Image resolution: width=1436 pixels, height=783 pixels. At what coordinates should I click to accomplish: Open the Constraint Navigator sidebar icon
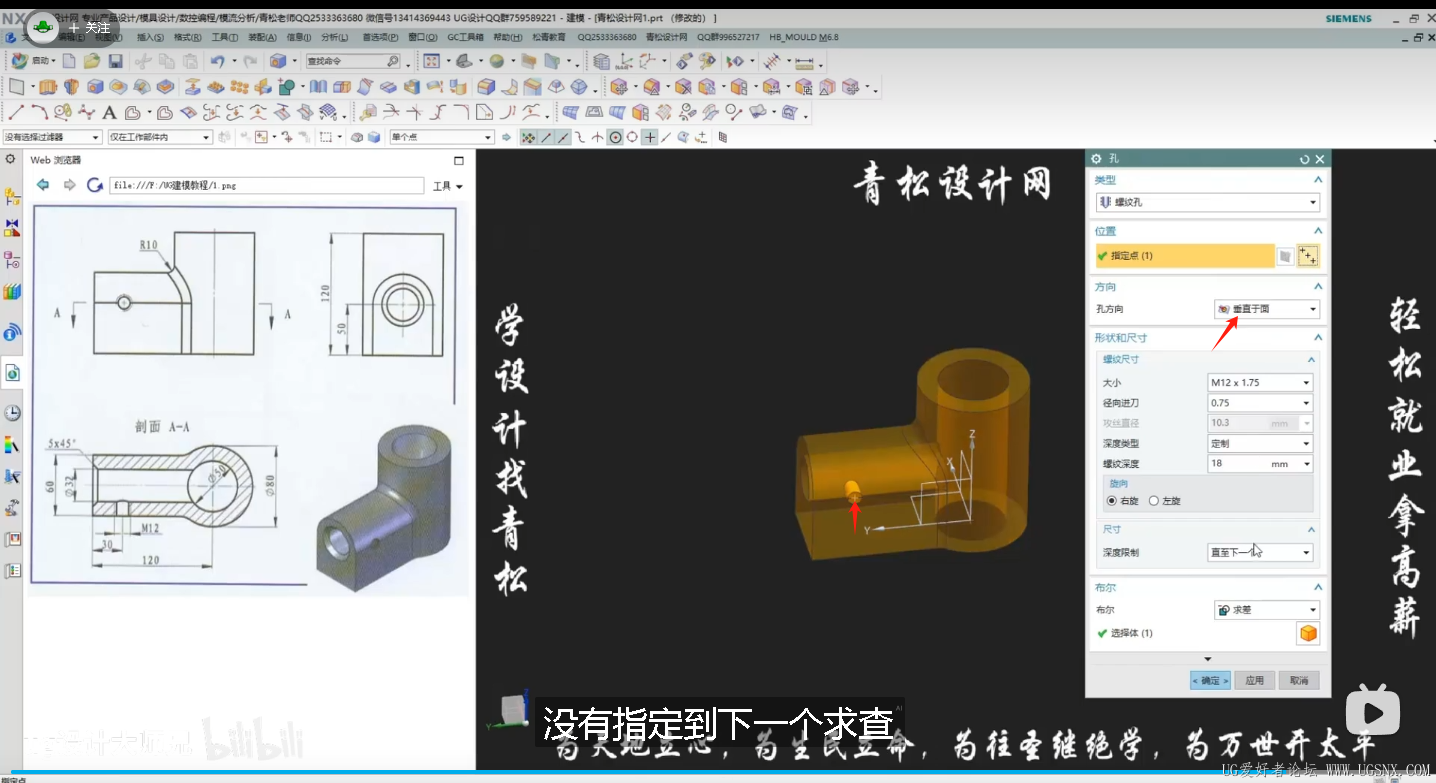pos(12,228)
